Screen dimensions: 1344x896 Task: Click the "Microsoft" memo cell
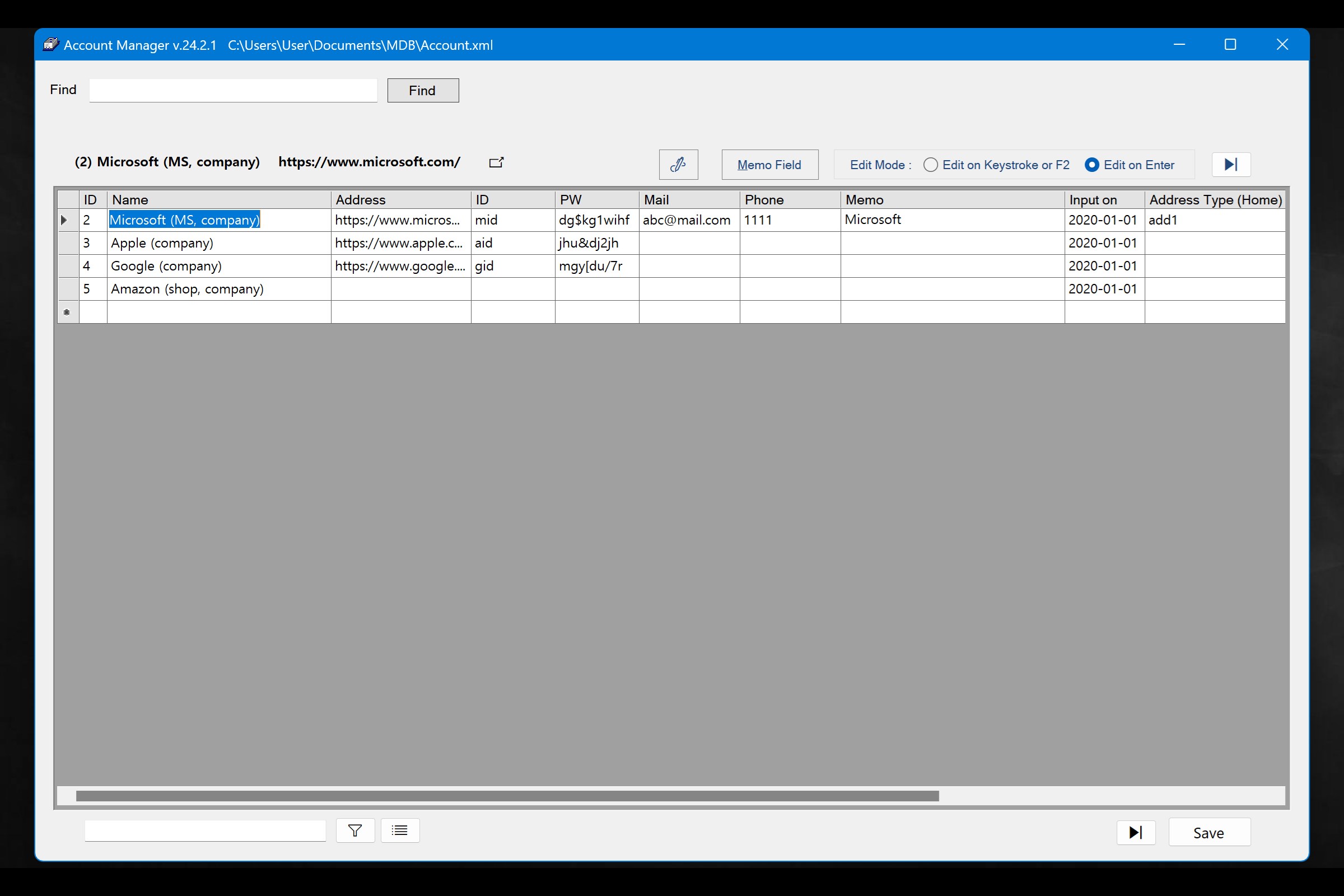click(953, 220)
